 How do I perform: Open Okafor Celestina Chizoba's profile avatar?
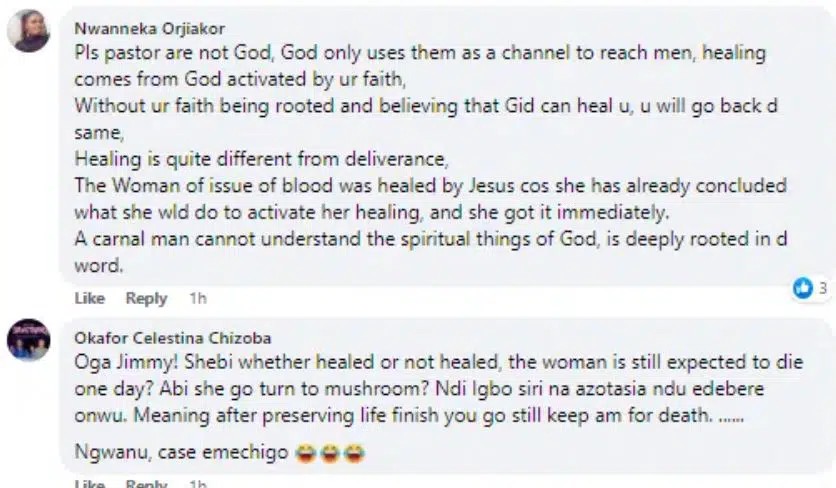[28, 339]
